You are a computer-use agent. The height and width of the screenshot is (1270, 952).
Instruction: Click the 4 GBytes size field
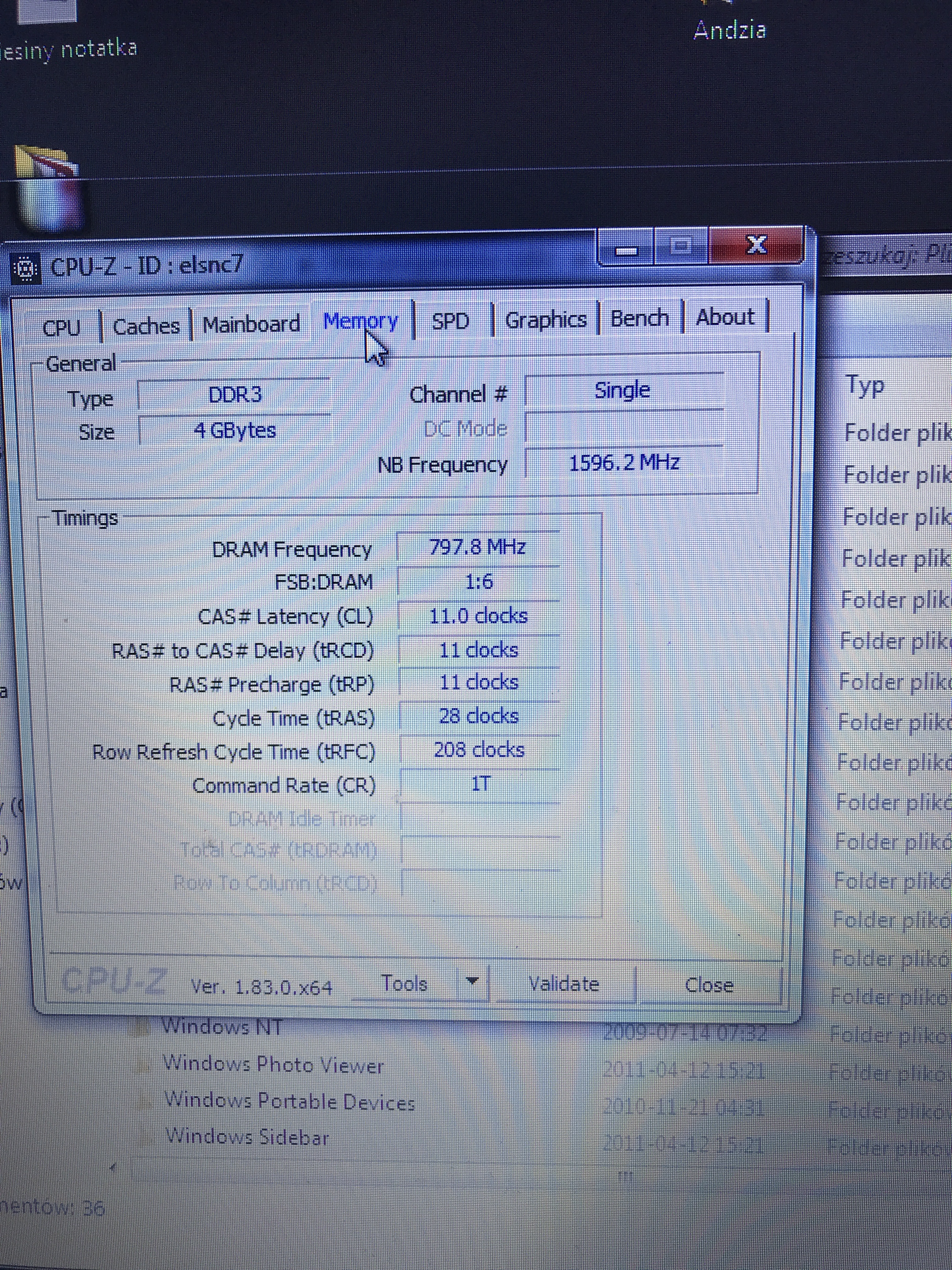pyautogui.click(x=235, y=430)
